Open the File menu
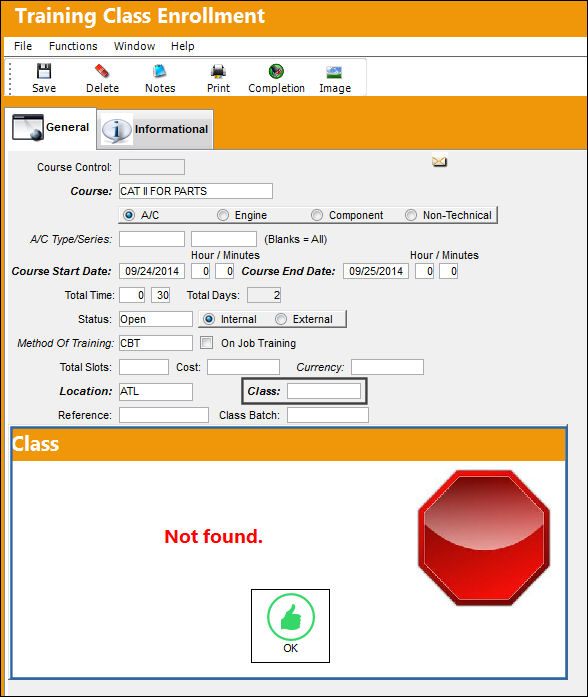Viewport: 588px width, 697px height. point(23,46)
